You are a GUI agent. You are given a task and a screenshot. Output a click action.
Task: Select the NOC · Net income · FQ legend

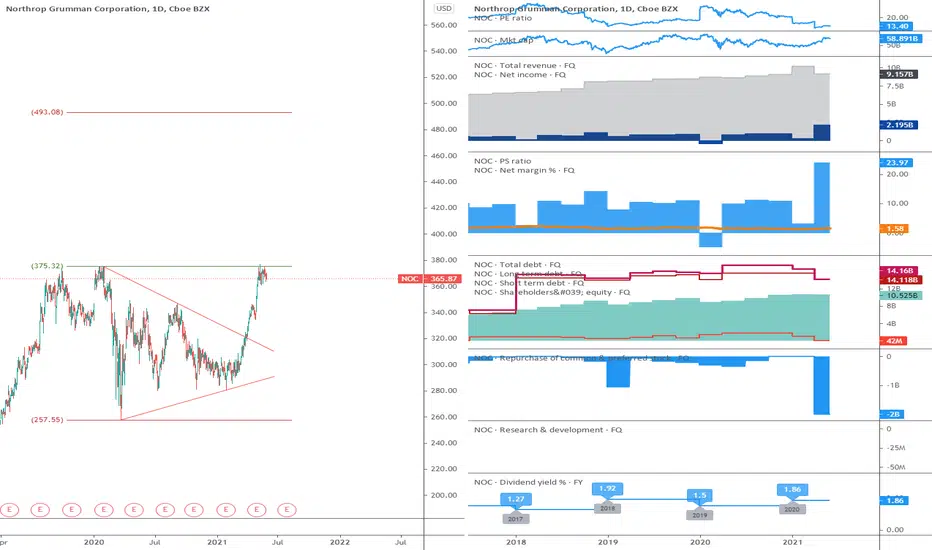point(520,75)
